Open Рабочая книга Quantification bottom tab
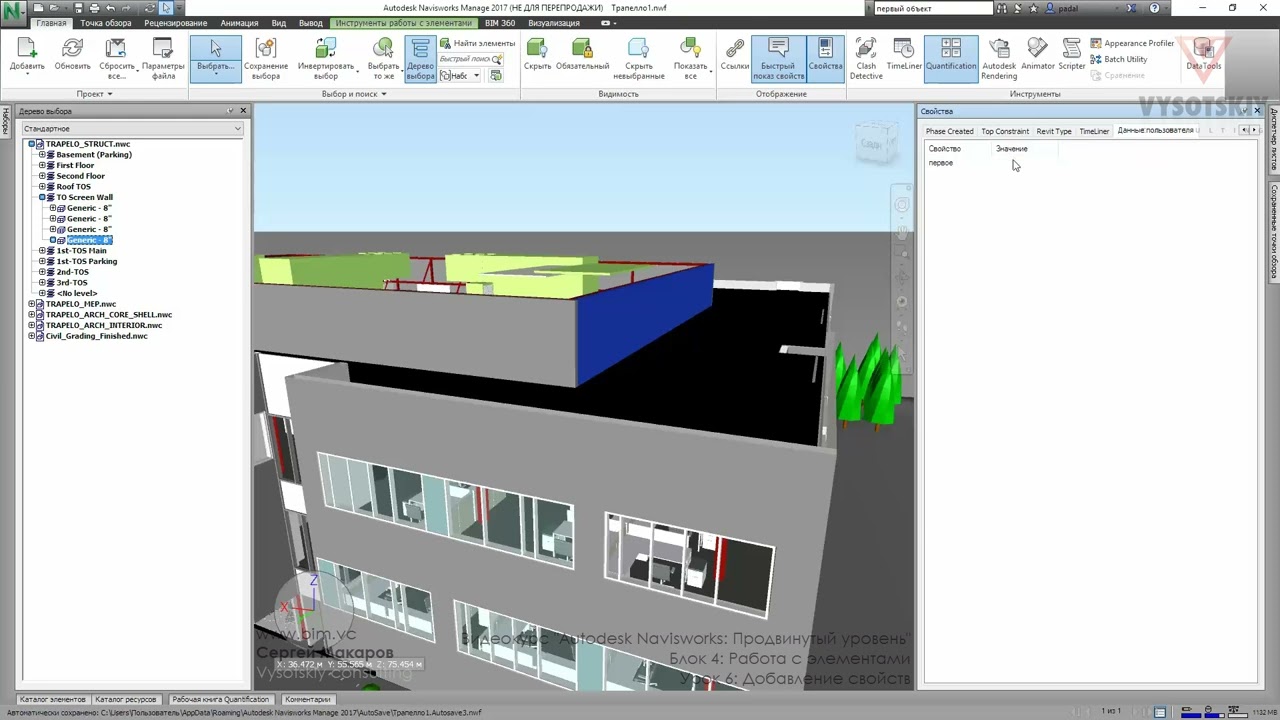 click(x=220, y=699)
